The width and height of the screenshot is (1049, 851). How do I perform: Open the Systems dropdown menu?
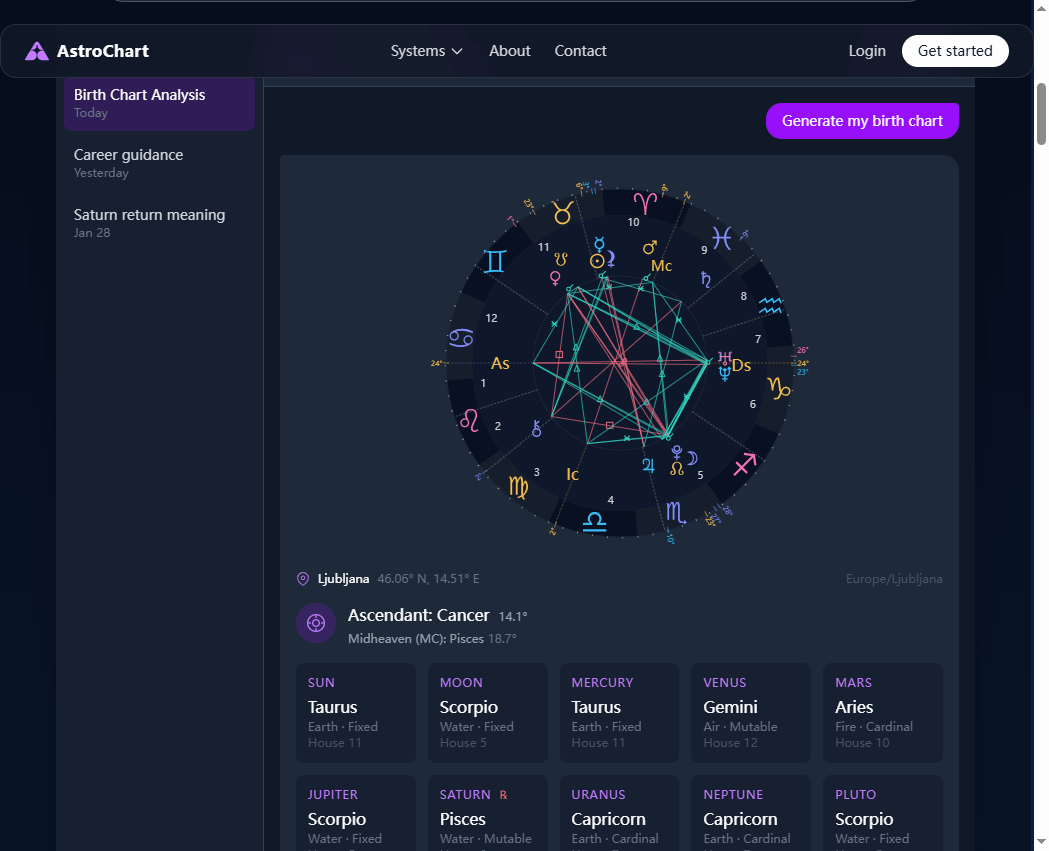(426, 50)
